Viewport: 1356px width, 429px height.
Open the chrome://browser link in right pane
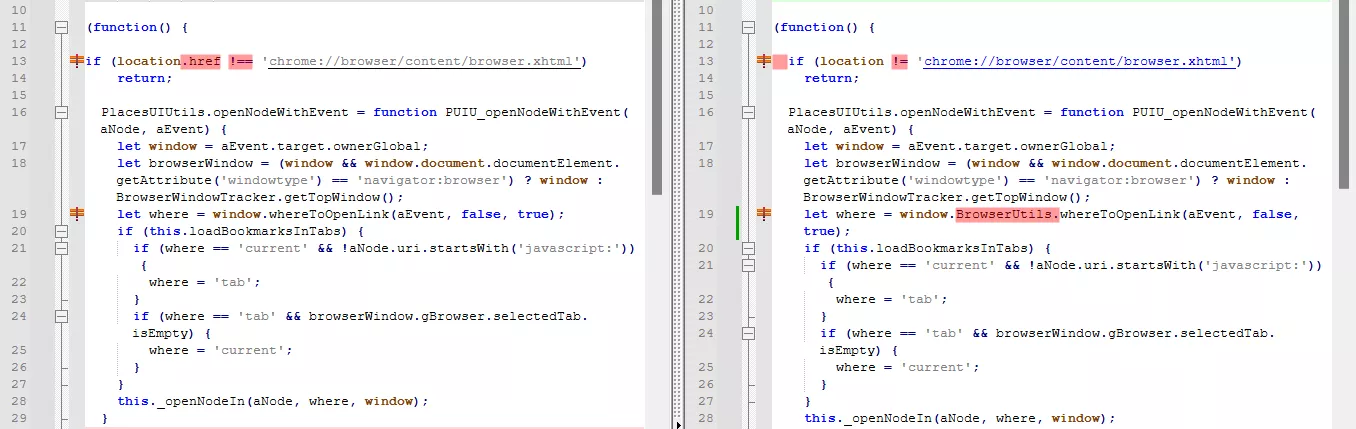1078,62
